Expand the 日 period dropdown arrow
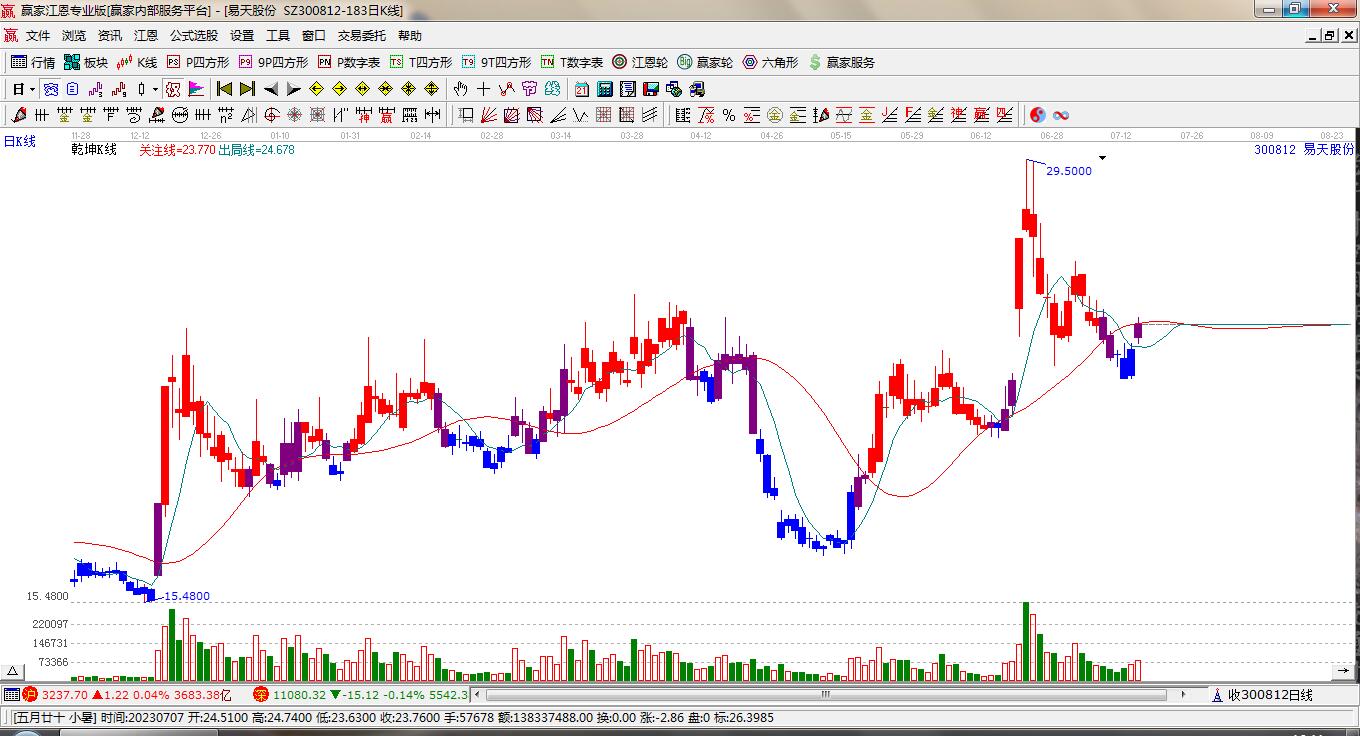This screenshot has width=1360, height=736. 33,89
